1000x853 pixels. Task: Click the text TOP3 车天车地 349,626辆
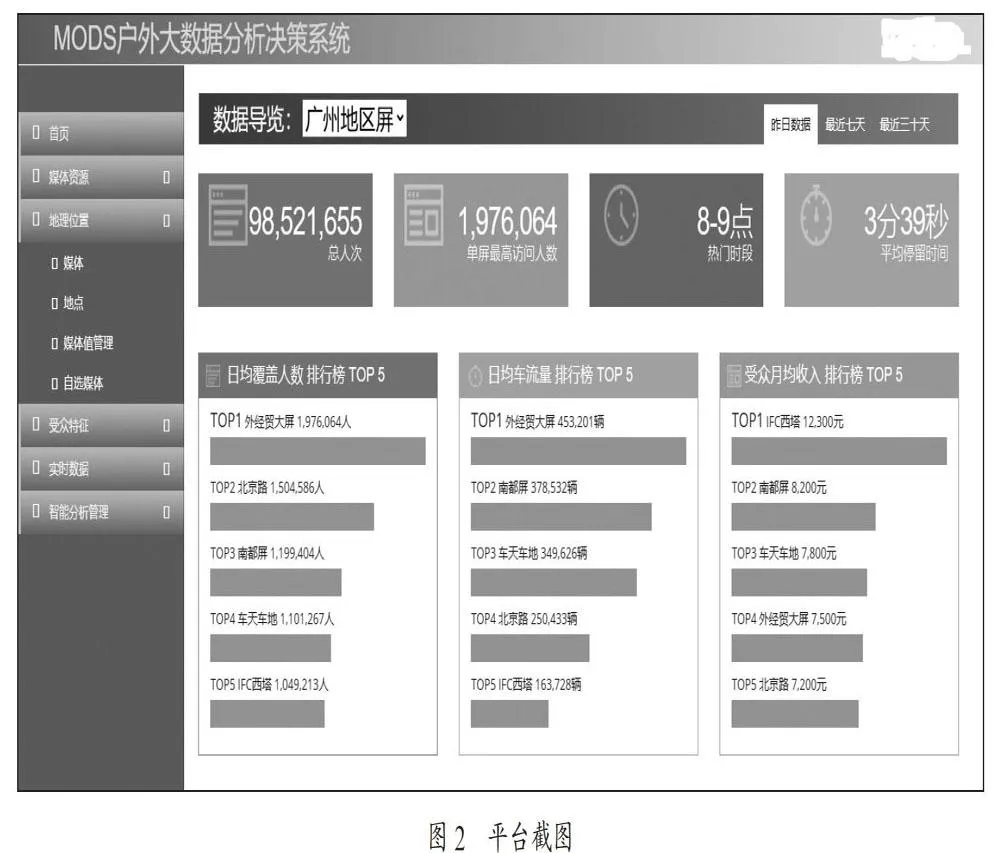529,553
